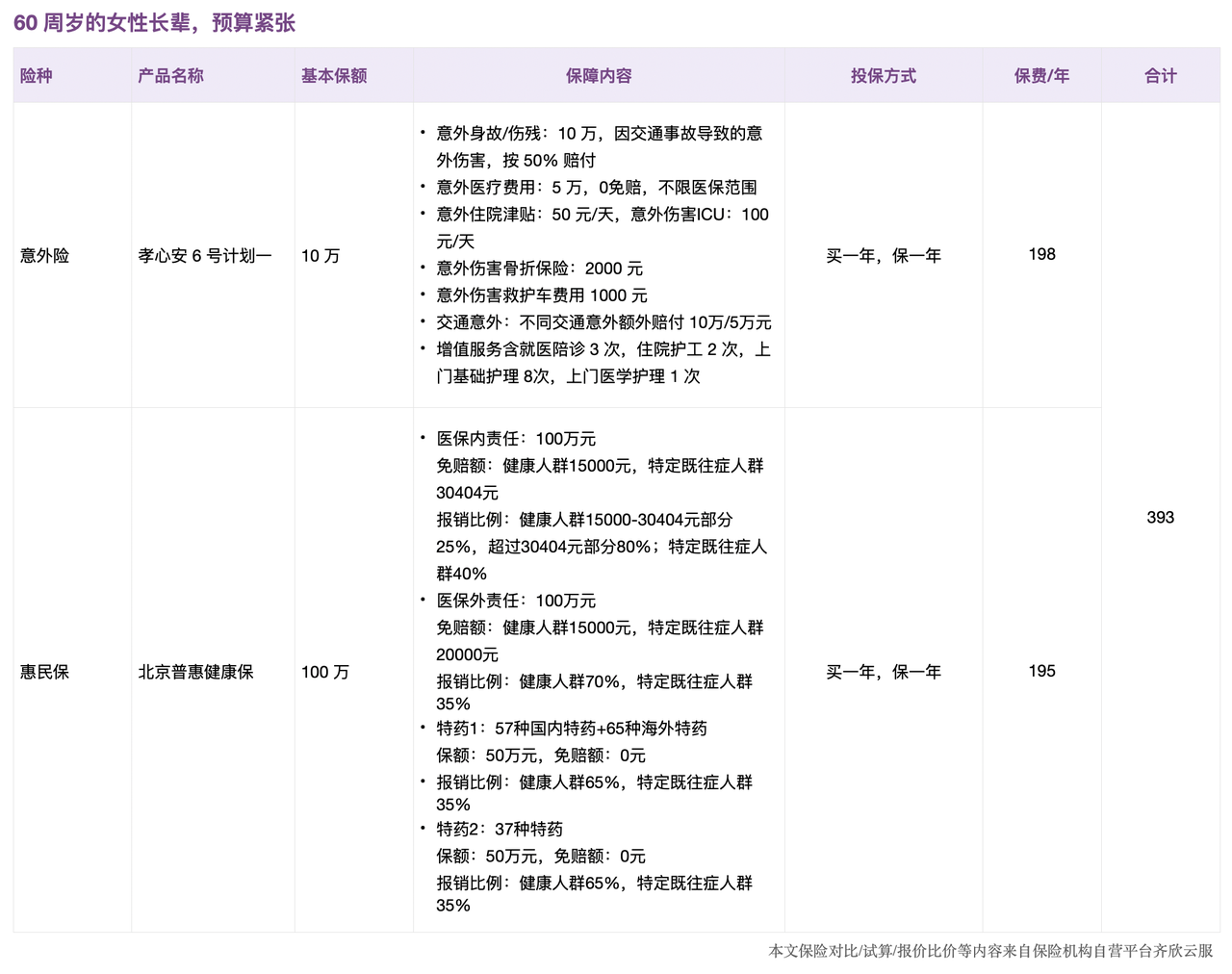The height and width of the screenshot is (974, 1232).
Task: Click the 198 annual premium value
Action: pyautogui.click(x=1041, y=254)
